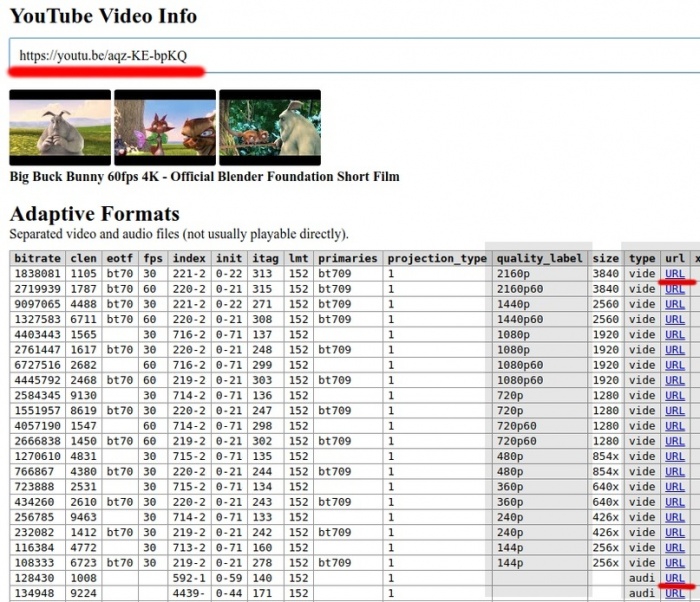
Task: Open URL link for itag 243 row
Action: [675, 502]
